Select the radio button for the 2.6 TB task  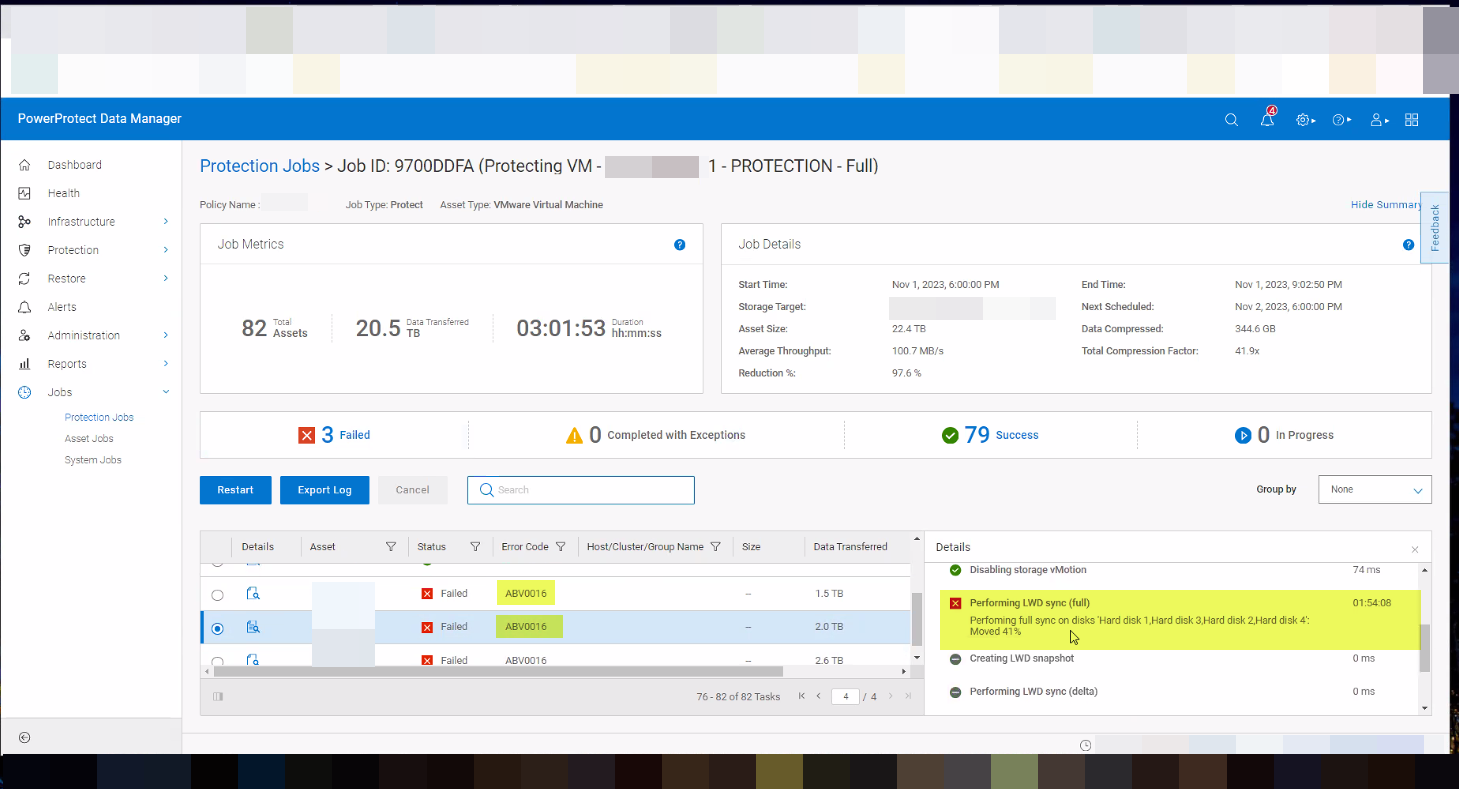tap(217, 660)
